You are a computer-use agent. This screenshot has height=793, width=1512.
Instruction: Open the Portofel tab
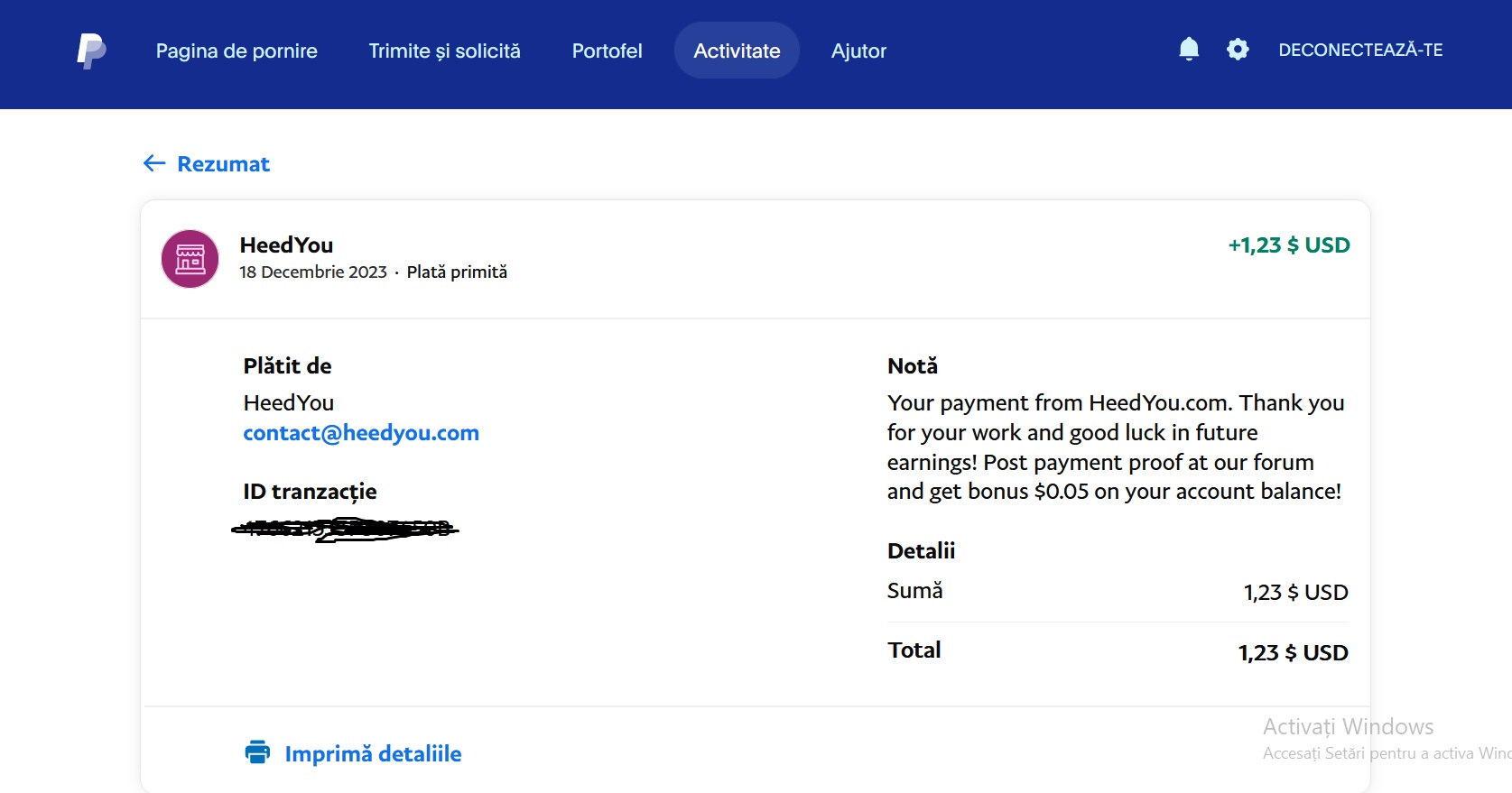[x=607, y=51]
